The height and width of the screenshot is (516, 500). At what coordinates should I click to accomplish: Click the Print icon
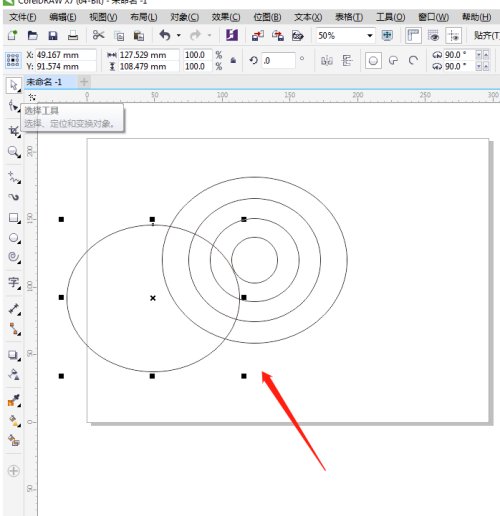pos(73,35)
